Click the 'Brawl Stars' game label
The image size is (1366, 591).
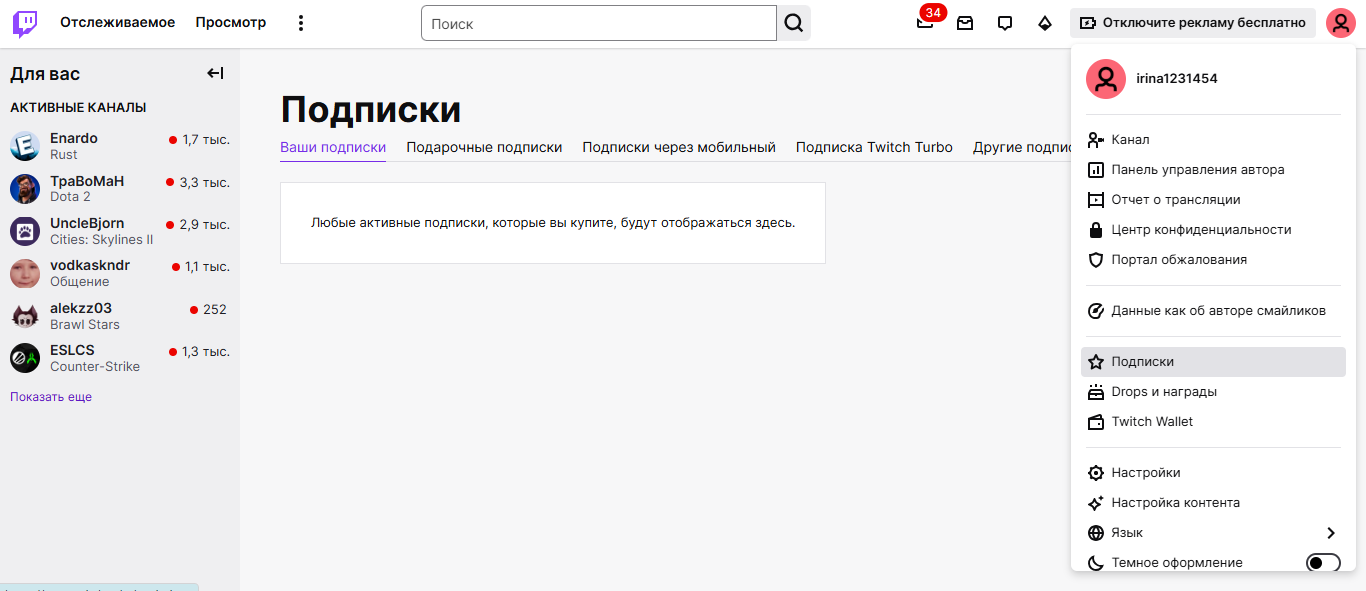(x=85, y=325)
